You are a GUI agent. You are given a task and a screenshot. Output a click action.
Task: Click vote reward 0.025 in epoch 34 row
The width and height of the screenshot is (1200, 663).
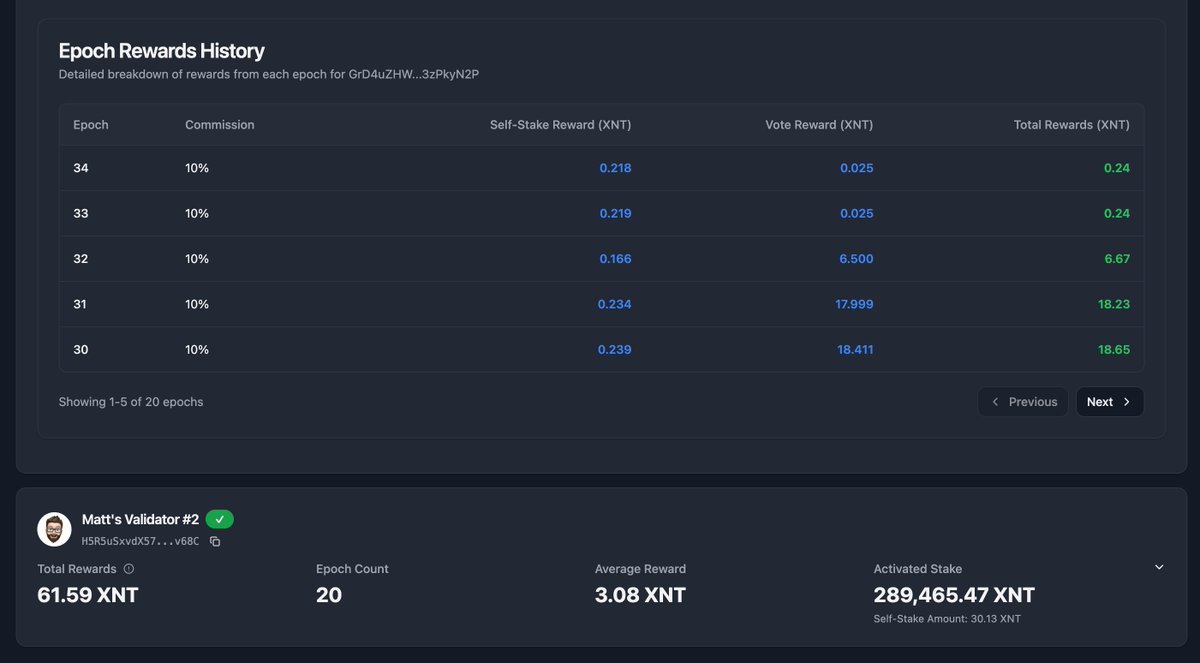(857, 168)
